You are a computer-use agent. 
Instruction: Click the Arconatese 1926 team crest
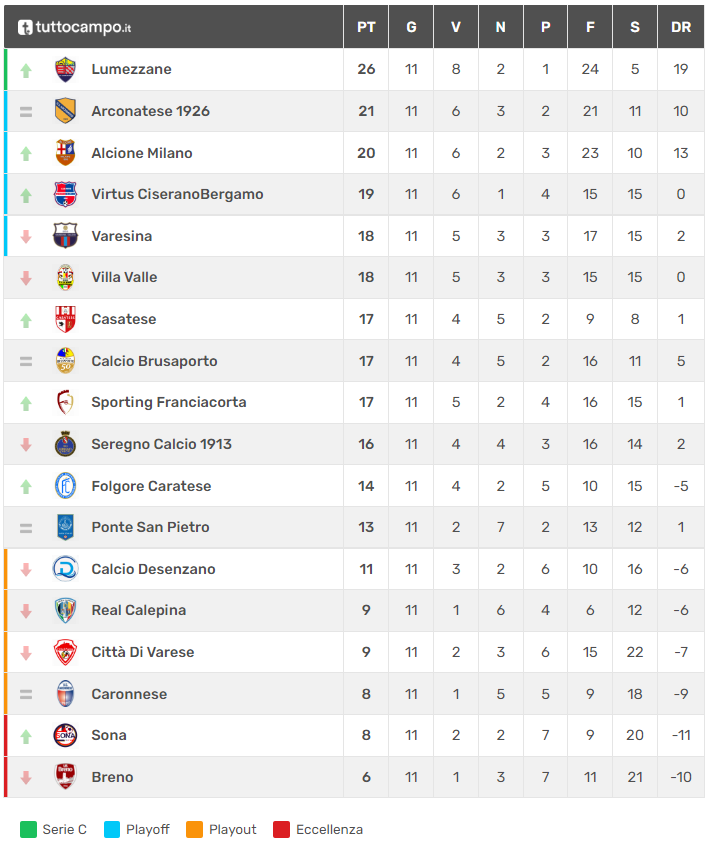click(65, 111)
